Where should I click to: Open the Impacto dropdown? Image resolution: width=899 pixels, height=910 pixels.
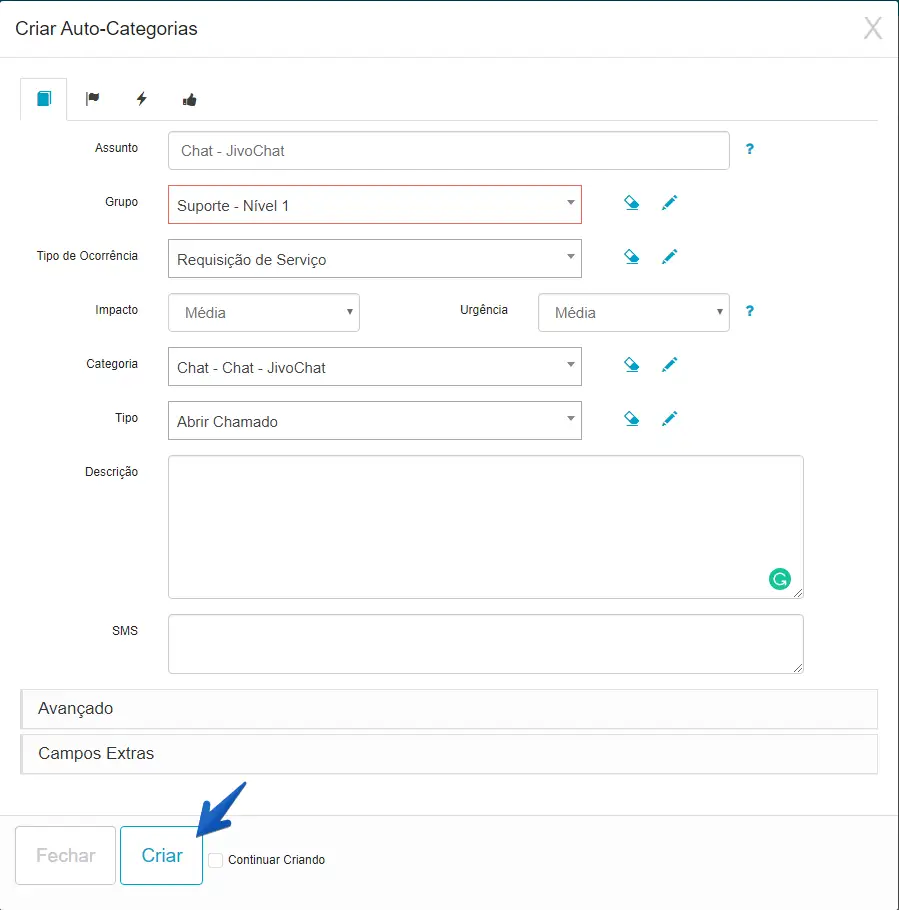264,312
